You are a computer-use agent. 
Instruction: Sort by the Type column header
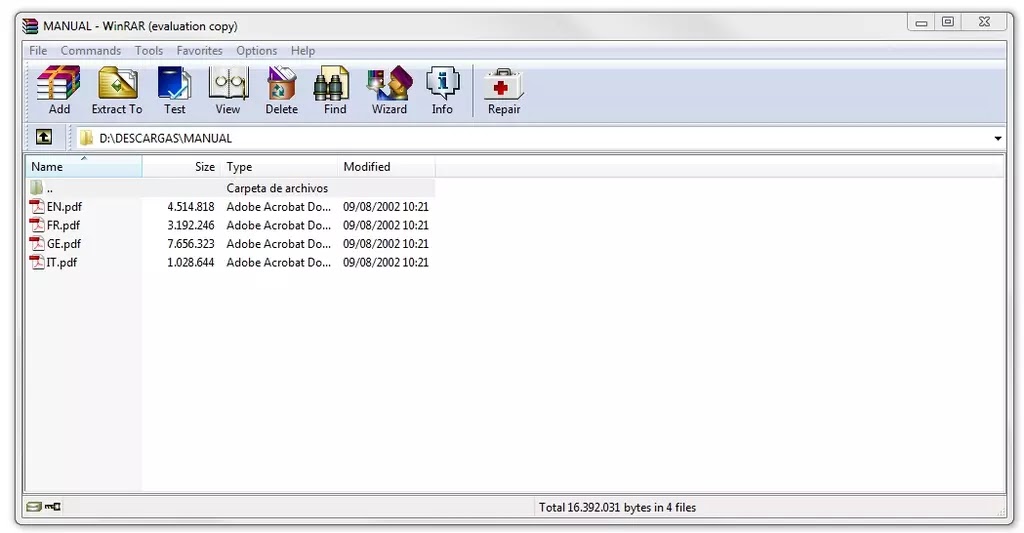pyautogui.click(x=280, y=167)
